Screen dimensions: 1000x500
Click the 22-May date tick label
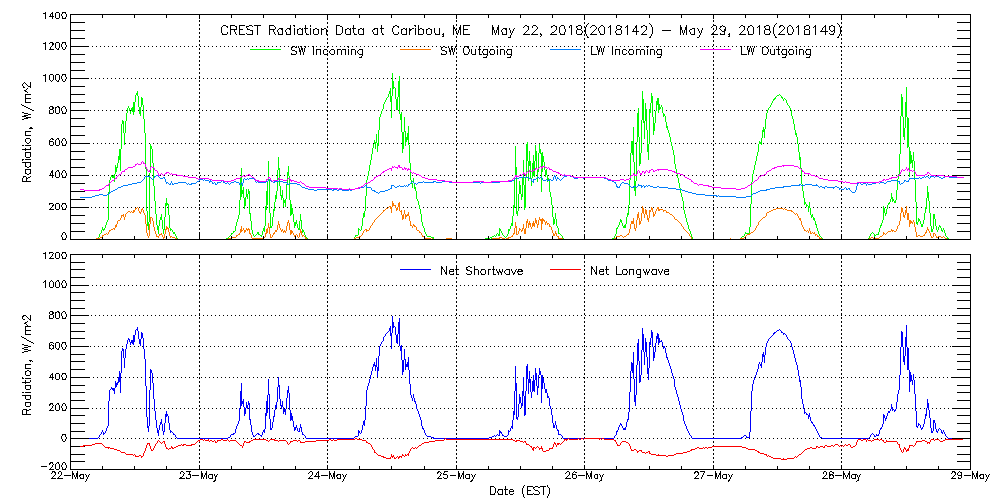(x=70, y=476)
